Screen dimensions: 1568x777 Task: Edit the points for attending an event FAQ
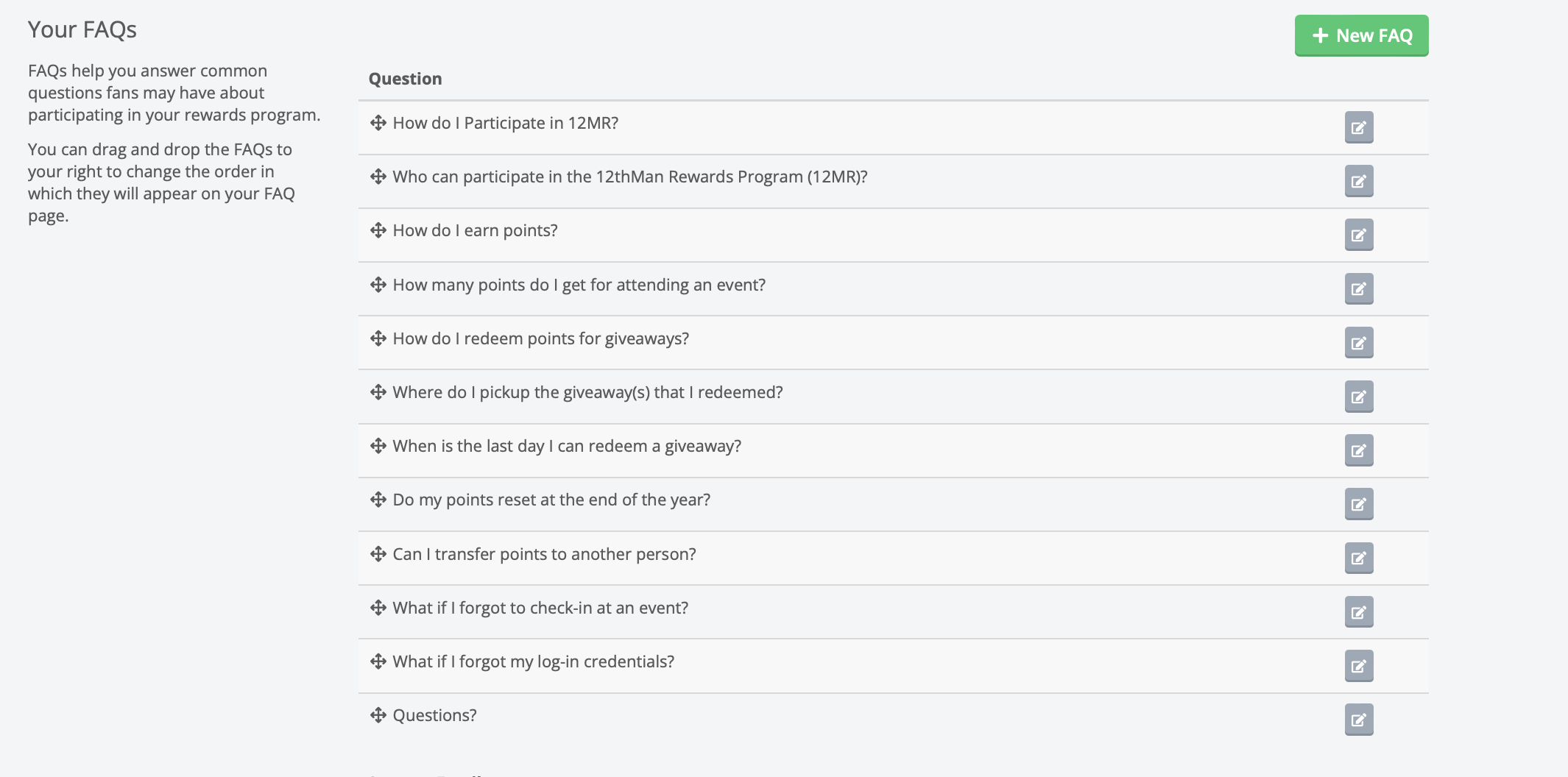click(1358, 288)
